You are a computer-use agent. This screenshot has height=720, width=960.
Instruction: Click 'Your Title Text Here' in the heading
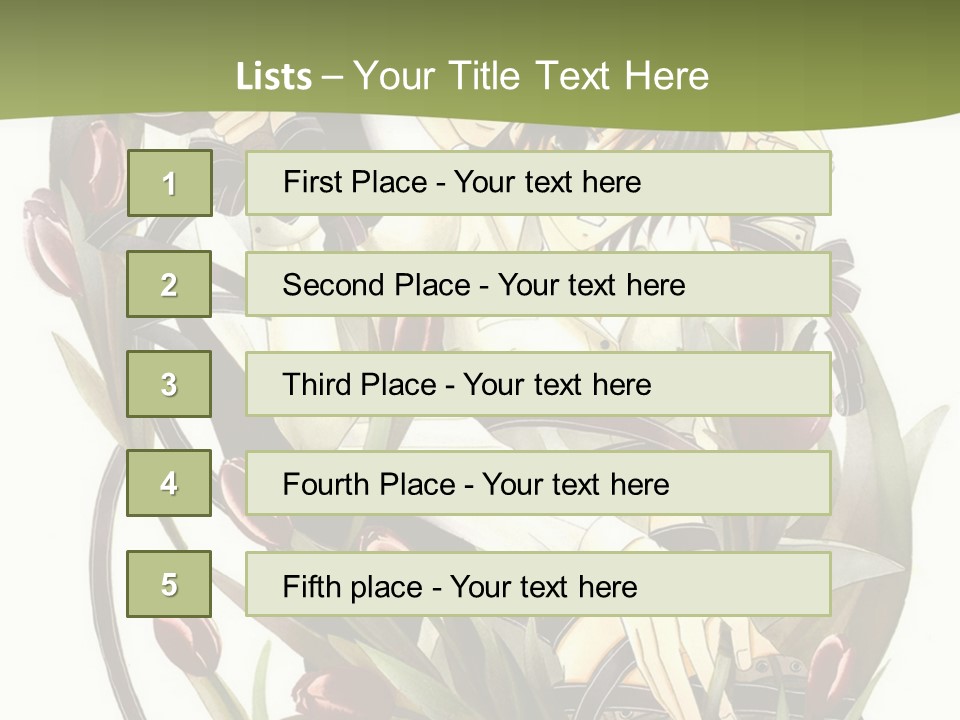coord(531,76)
